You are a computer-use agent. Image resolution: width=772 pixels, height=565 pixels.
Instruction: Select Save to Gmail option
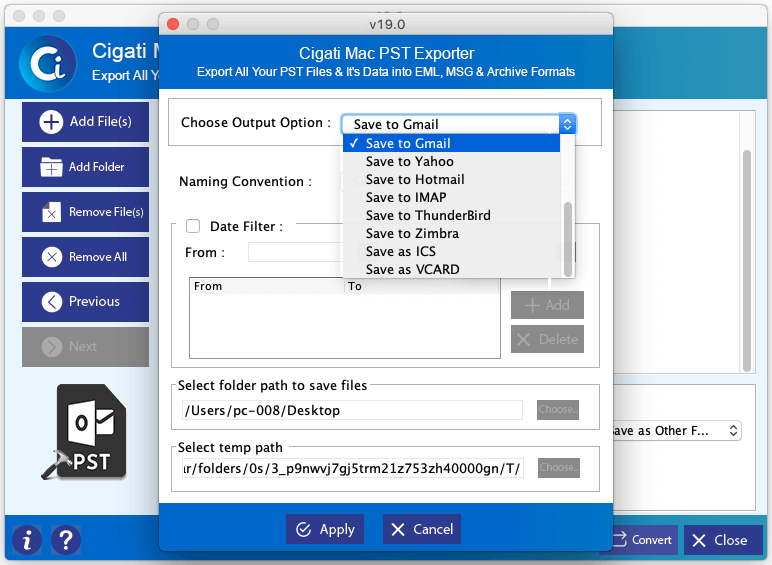click(x=451, y=143)
